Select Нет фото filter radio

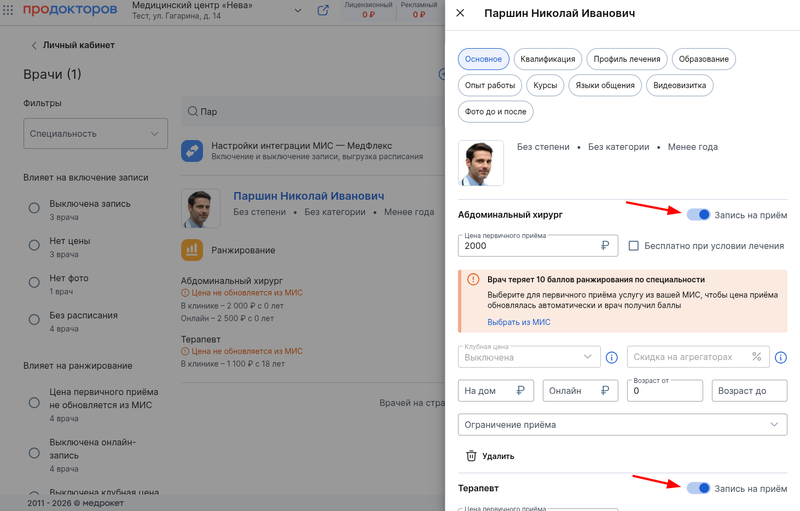pyautogui.click(x=34, y=283)
